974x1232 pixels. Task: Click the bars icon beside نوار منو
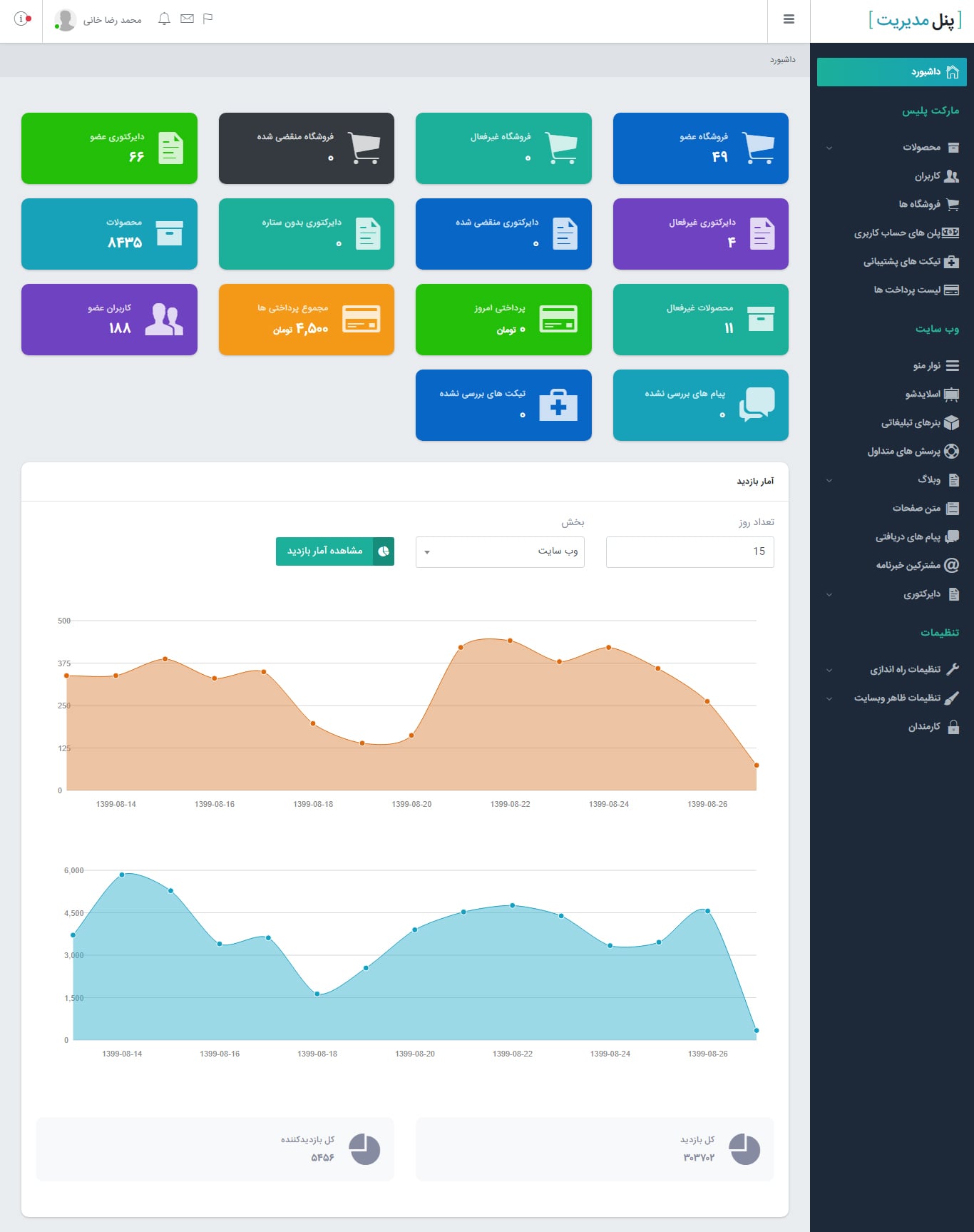click(x=952, y=366)
